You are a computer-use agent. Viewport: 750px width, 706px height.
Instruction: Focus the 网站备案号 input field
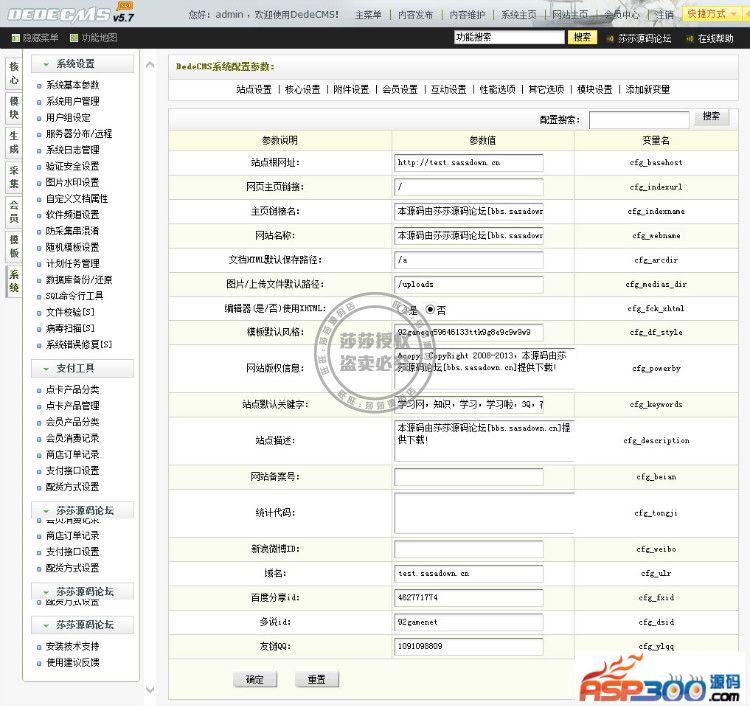point(469,477)
